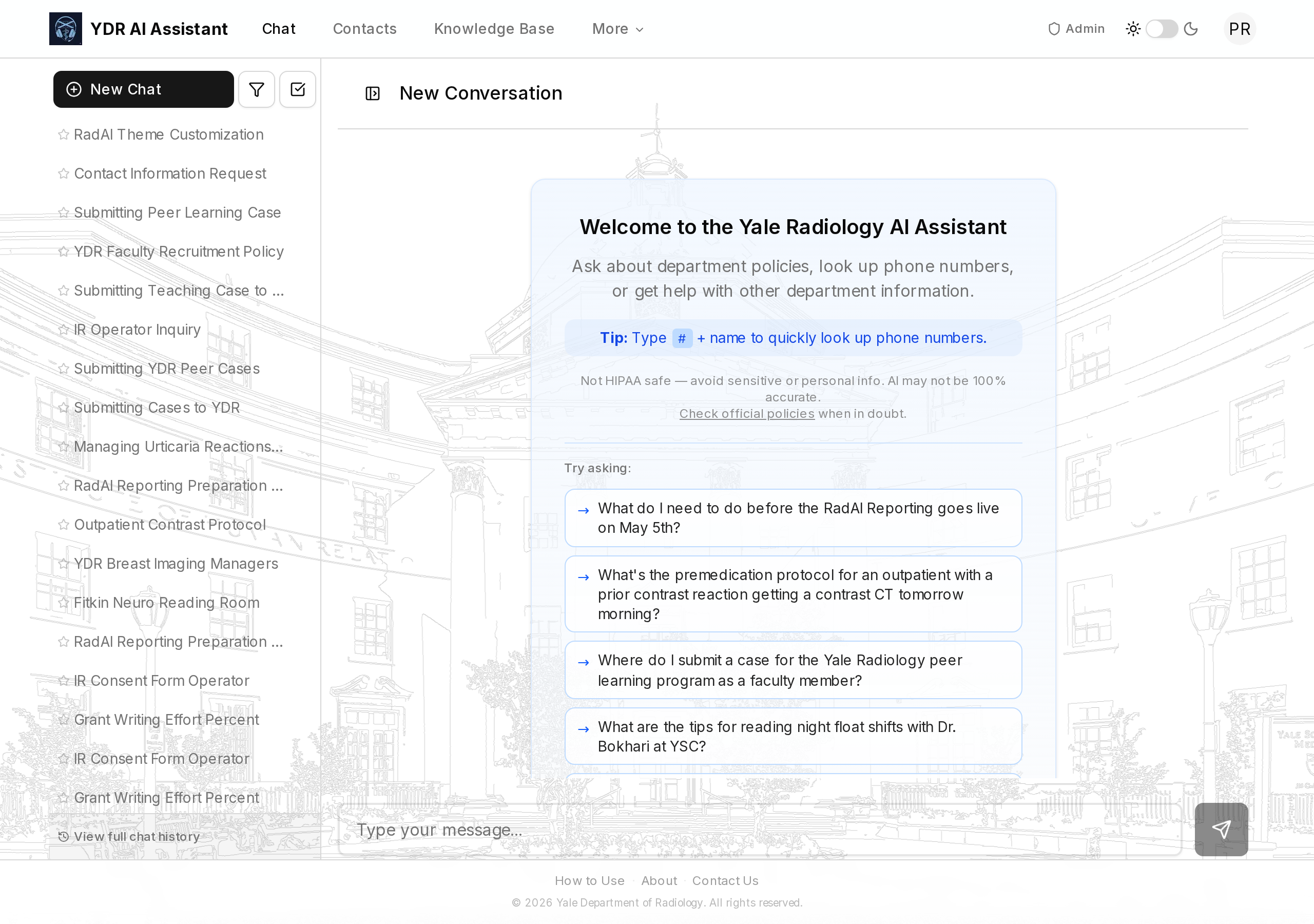Screen dimensions: 1314x924
Task: Star the RadAI Theme Customization chat
Action: point(64,134)
